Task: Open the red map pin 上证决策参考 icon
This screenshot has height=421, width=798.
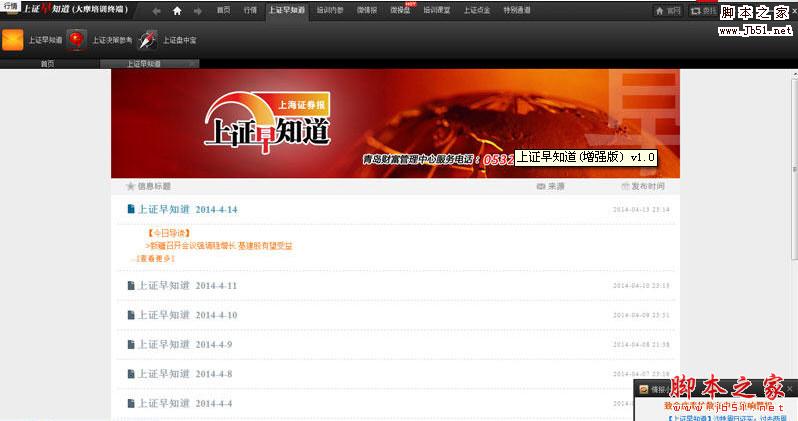Action: pos(76,40)
